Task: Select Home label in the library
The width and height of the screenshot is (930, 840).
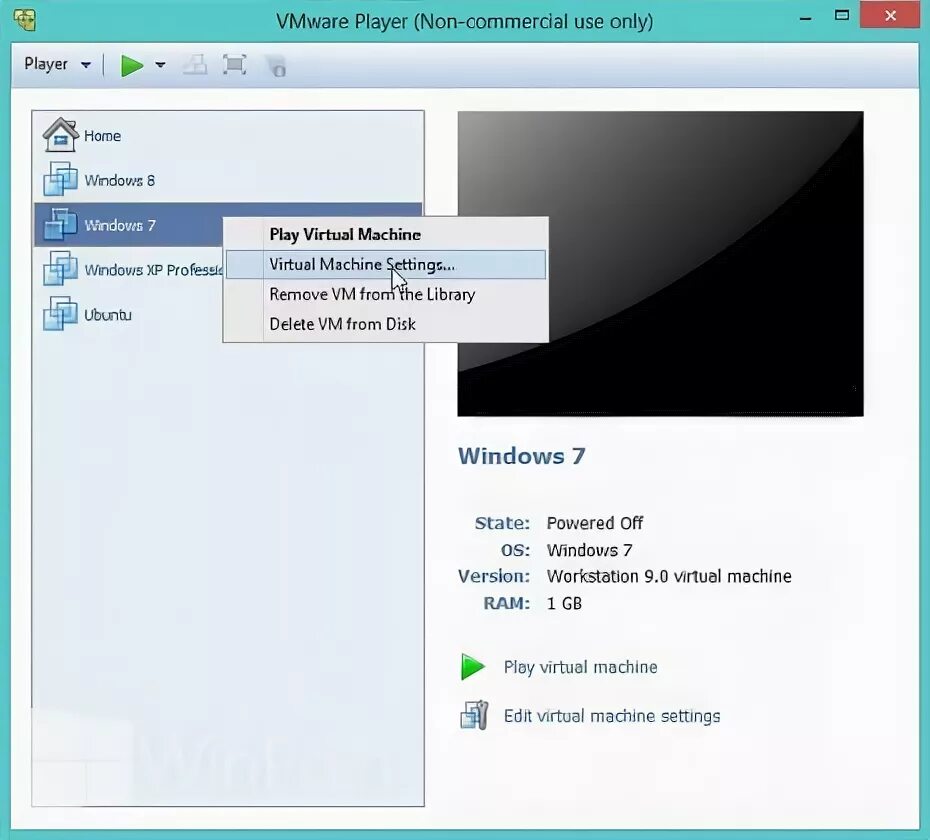Action: [x=103, y=136]
